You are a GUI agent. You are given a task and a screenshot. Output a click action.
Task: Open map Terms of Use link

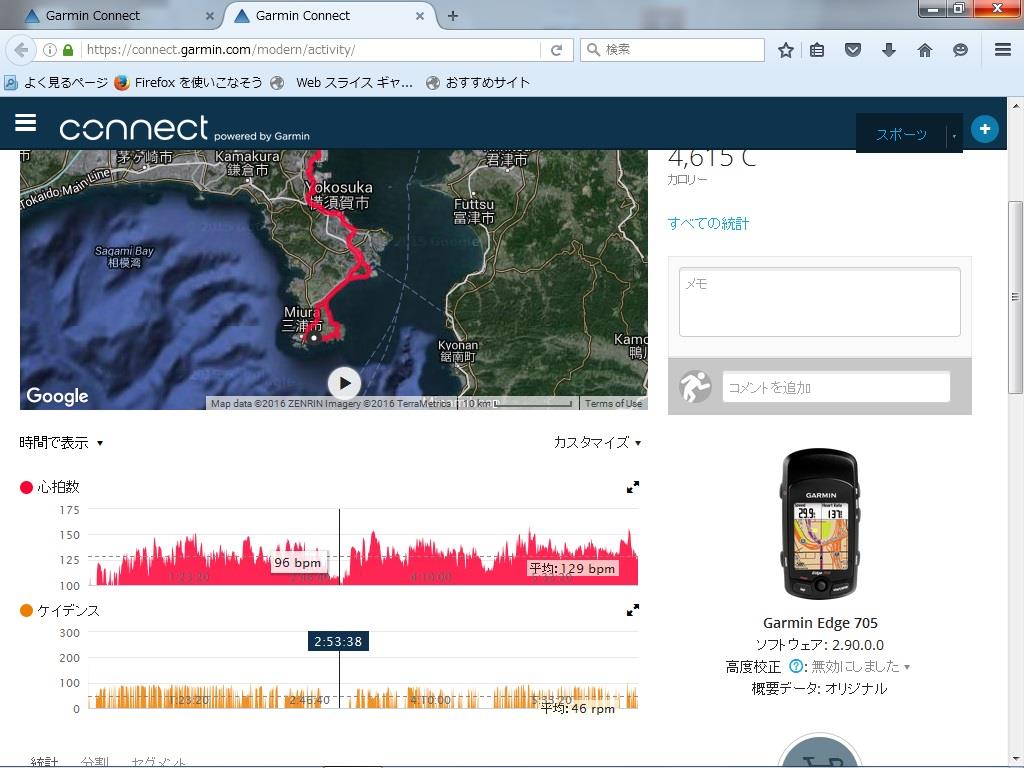(x=613, y=404)
